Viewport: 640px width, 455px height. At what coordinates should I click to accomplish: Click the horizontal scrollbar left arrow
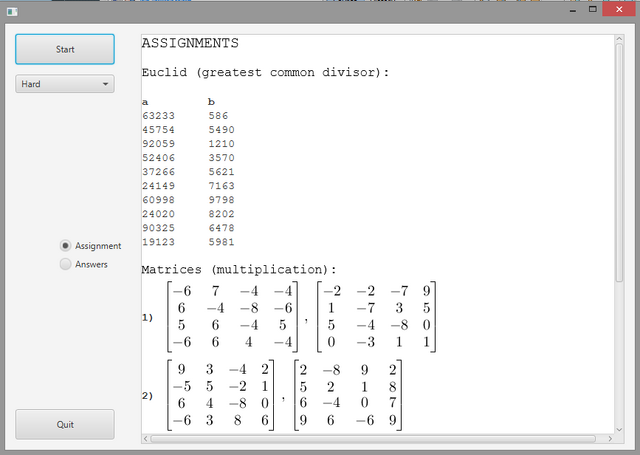coord(146,439)
